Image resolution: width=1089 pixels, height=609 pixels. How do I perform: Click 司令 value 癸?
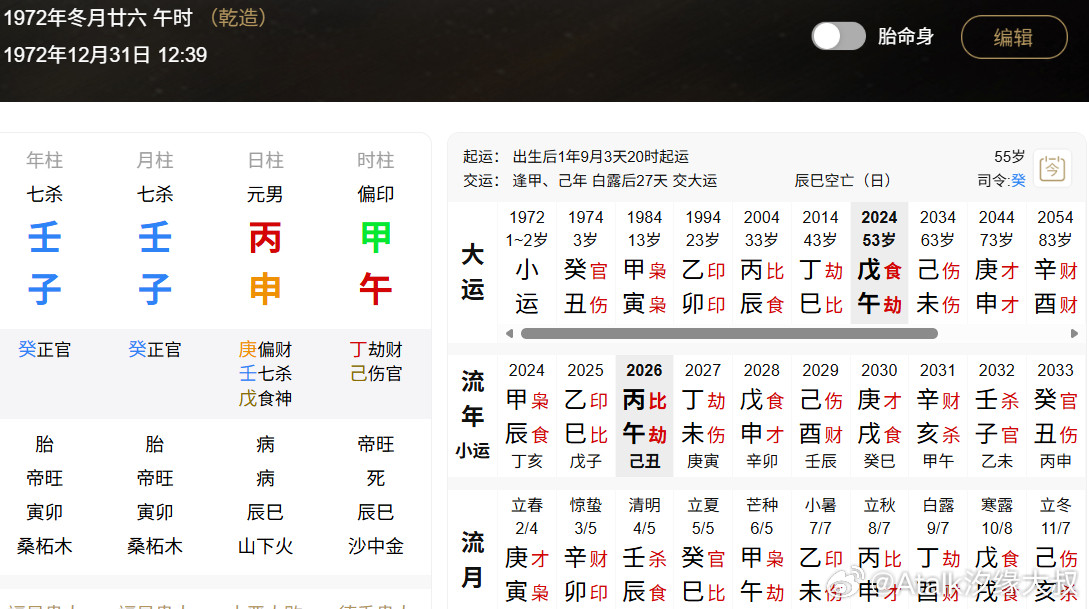(1018, 181)
